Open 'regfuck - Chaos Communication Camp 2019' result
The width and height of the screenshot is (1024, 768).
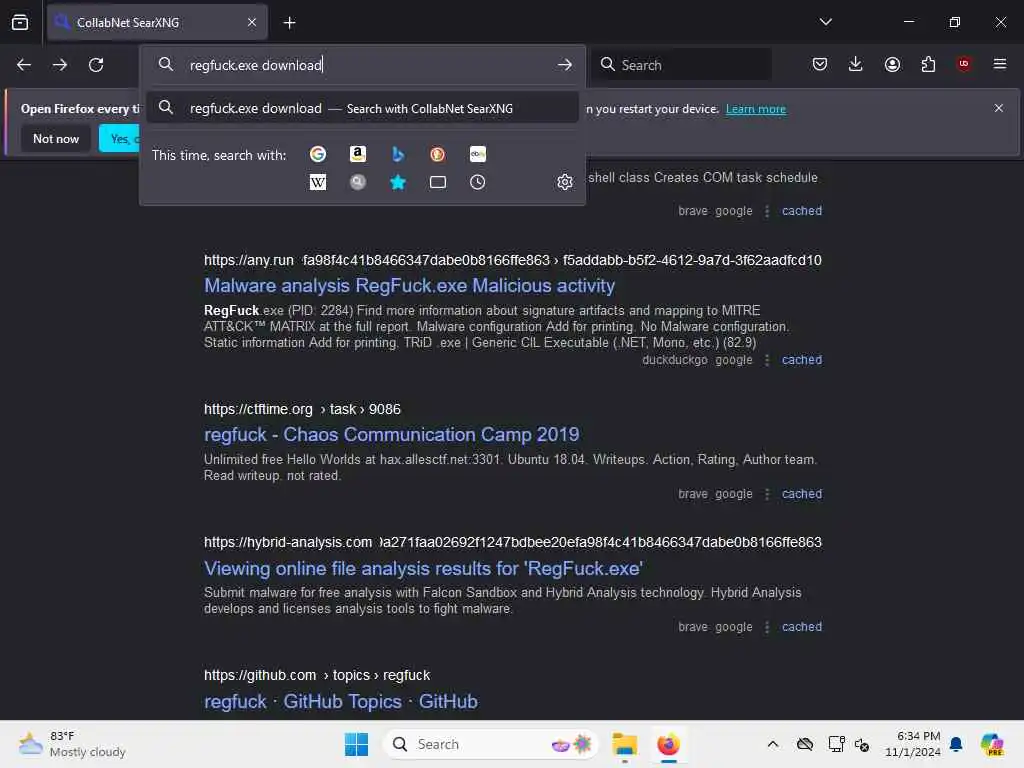(x=391, y=434)
